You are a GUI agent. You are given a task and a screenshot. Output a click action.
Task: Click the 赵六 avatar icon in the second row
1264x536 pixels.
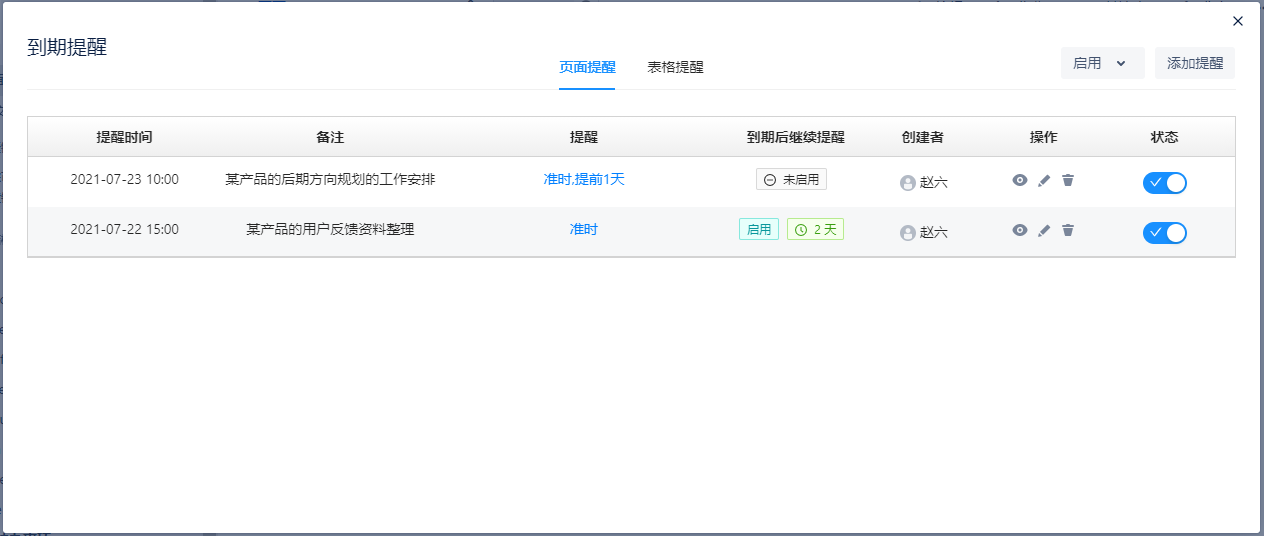click(908, 233)
